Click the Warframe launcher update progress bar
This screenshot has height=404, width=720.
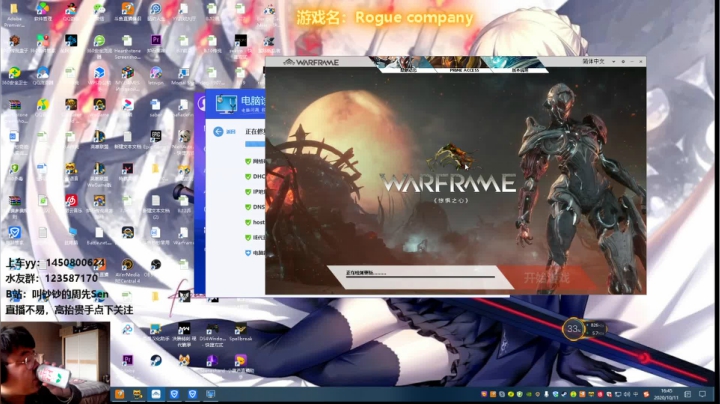[x=420, y=277]
